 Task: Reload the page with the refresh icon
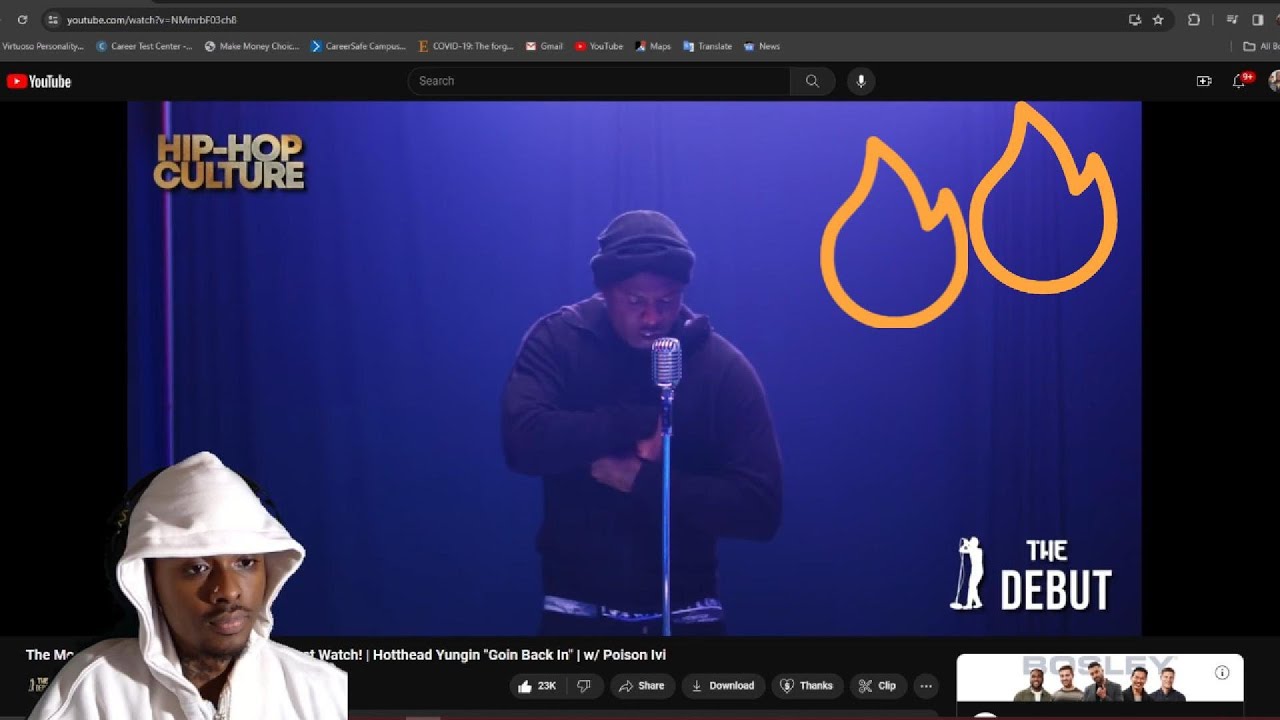[22, 19]
